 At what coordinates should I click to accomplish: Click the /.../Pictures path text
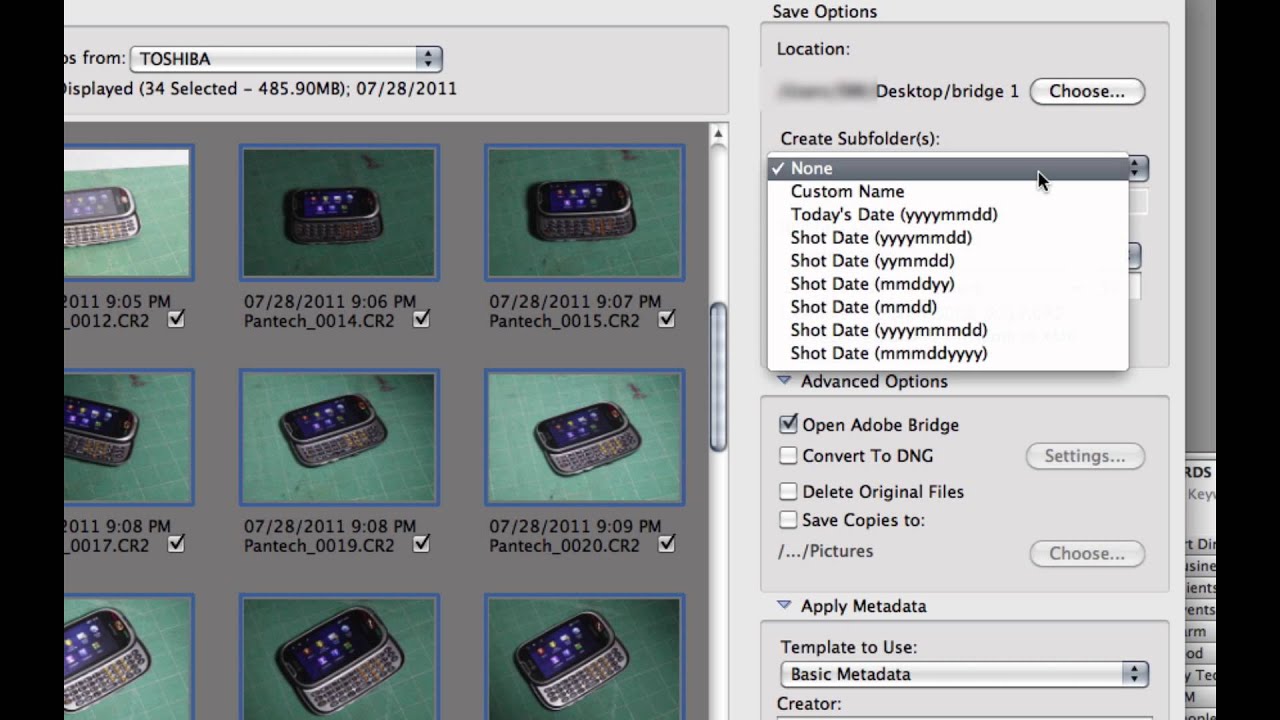click(825, 551)
